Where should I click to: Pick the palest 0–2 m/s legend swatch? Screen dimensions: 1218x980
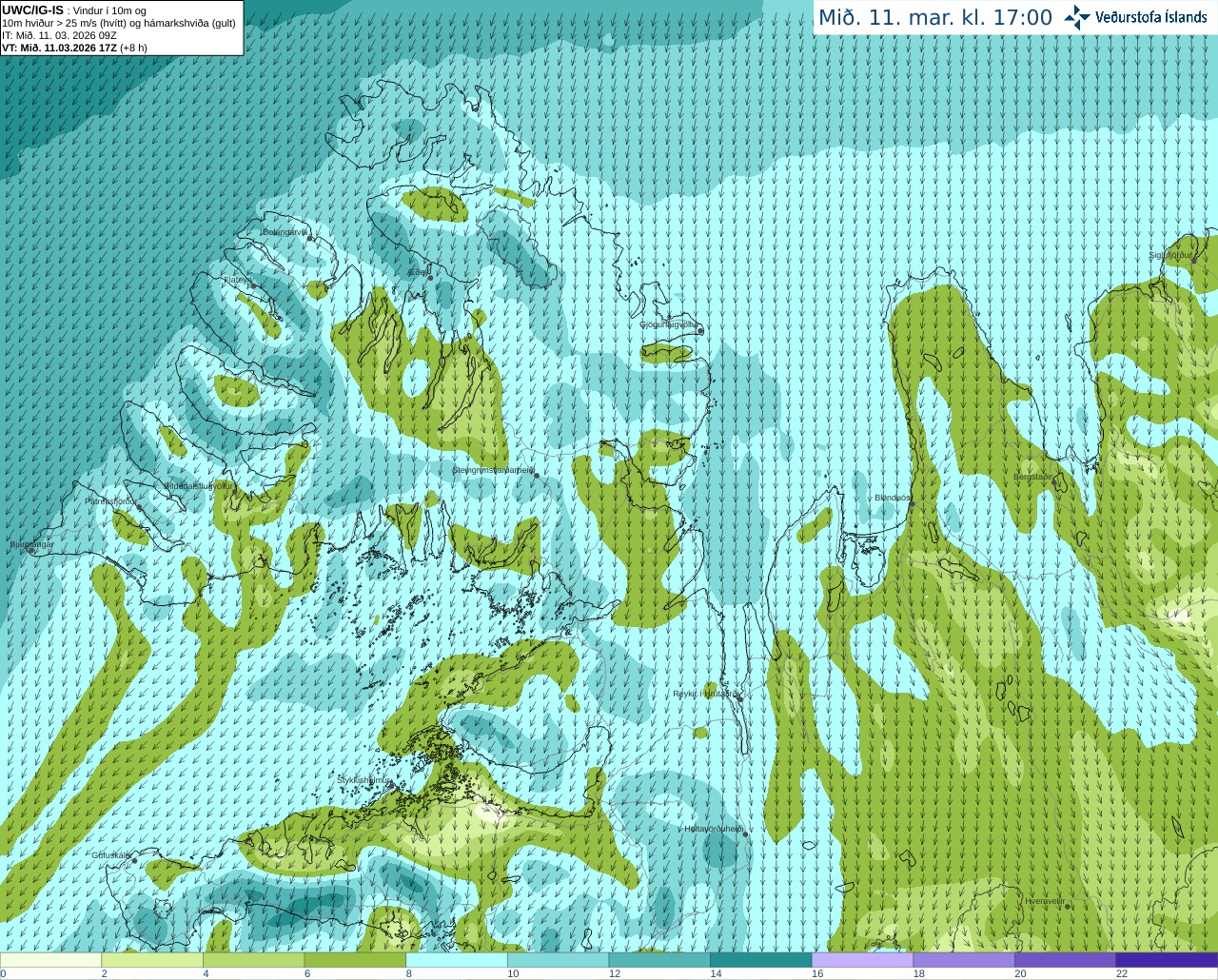pyautogui.click(x=50, y=960)
